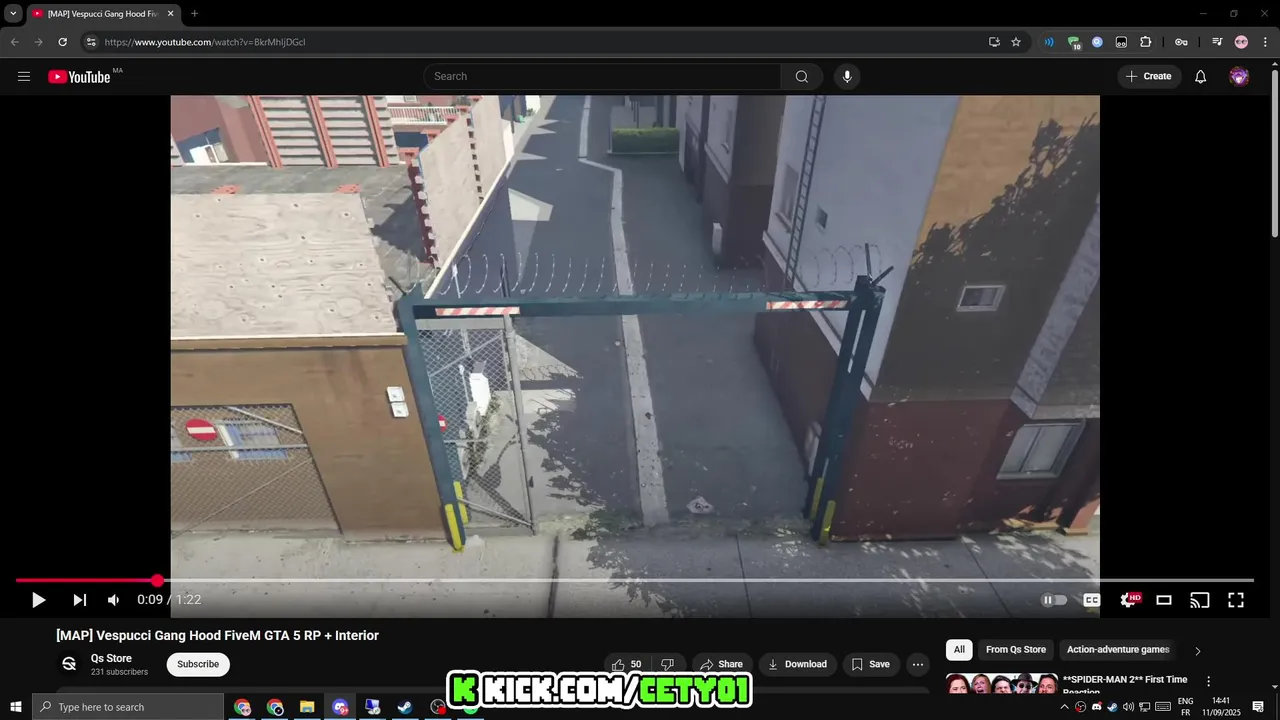The height and width of the screenshot is (720, 1280).
Task: Save the video to a playlist
Action: (x=871, y=664)
